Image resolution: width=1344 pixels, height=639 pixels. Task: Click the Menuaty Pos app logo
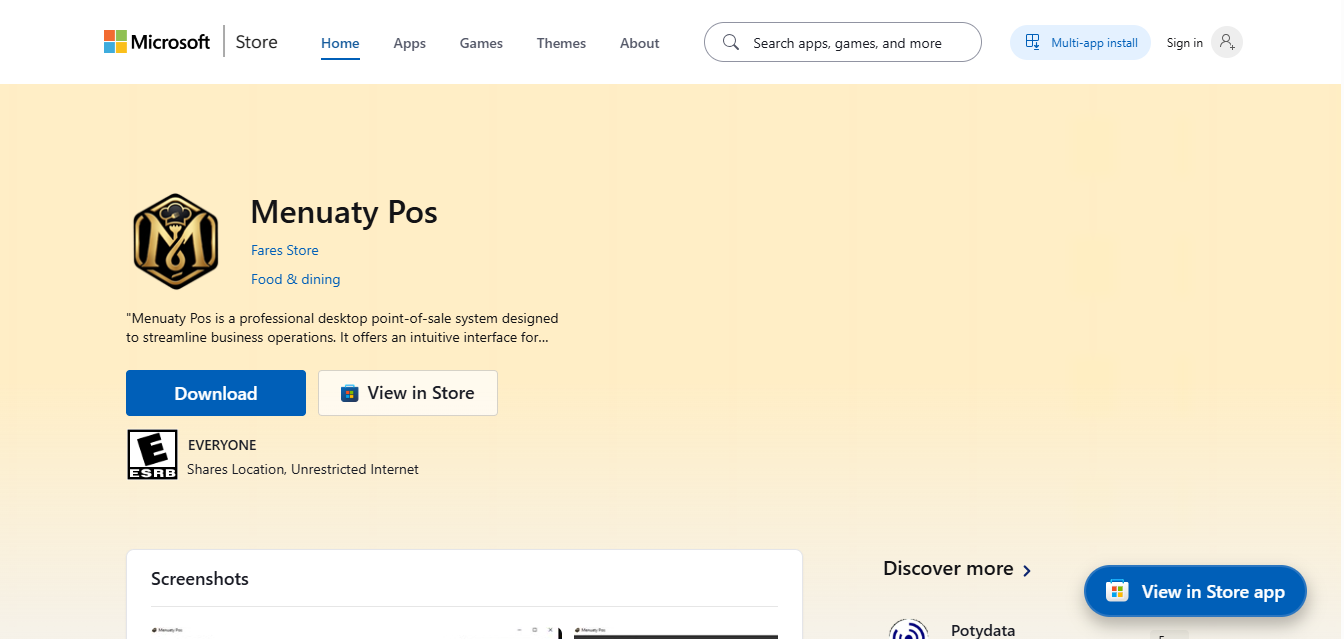pos(176,241)
